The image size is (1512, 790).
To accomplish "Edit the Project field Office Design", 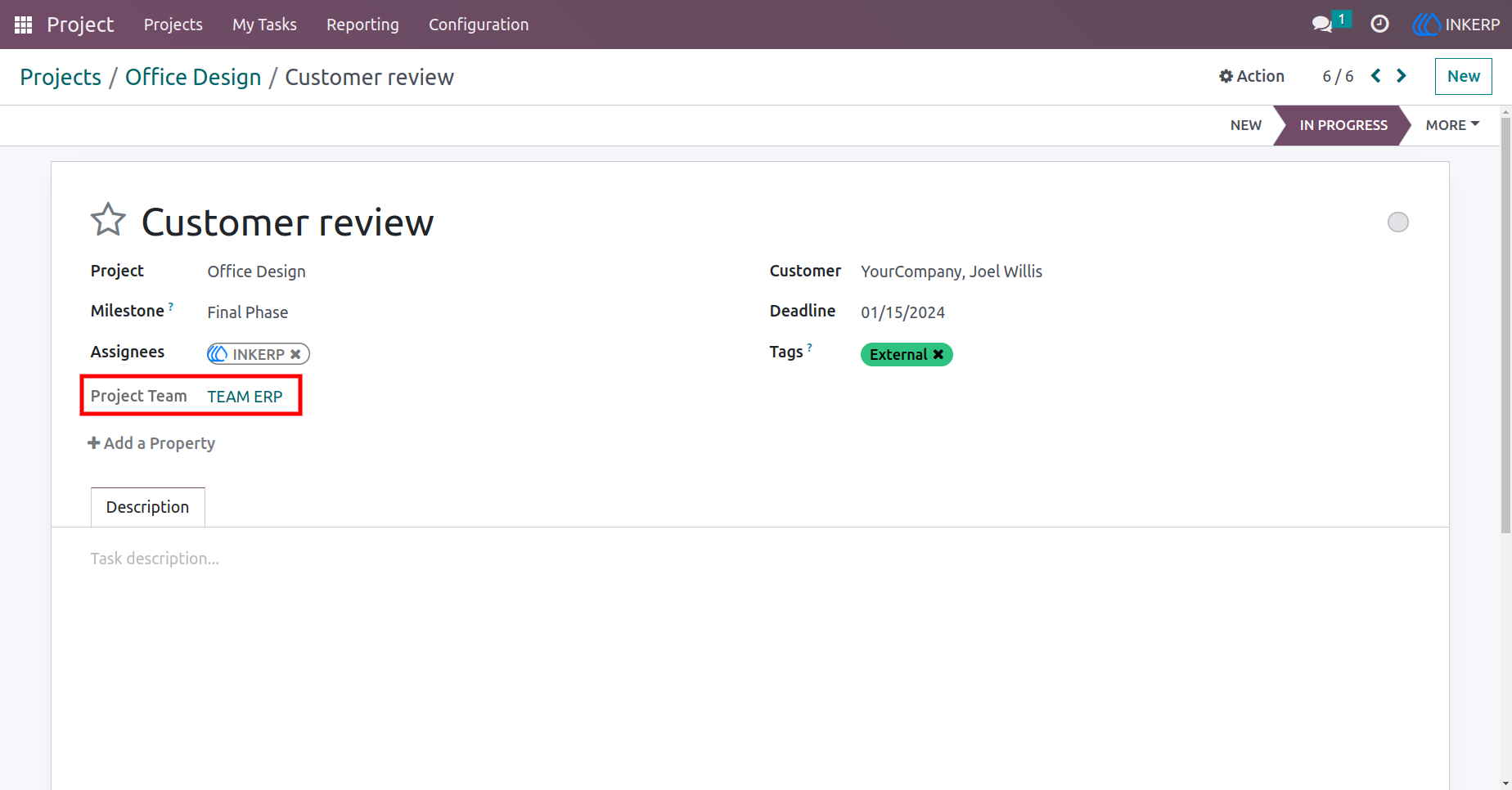I will tap(256, 272).
